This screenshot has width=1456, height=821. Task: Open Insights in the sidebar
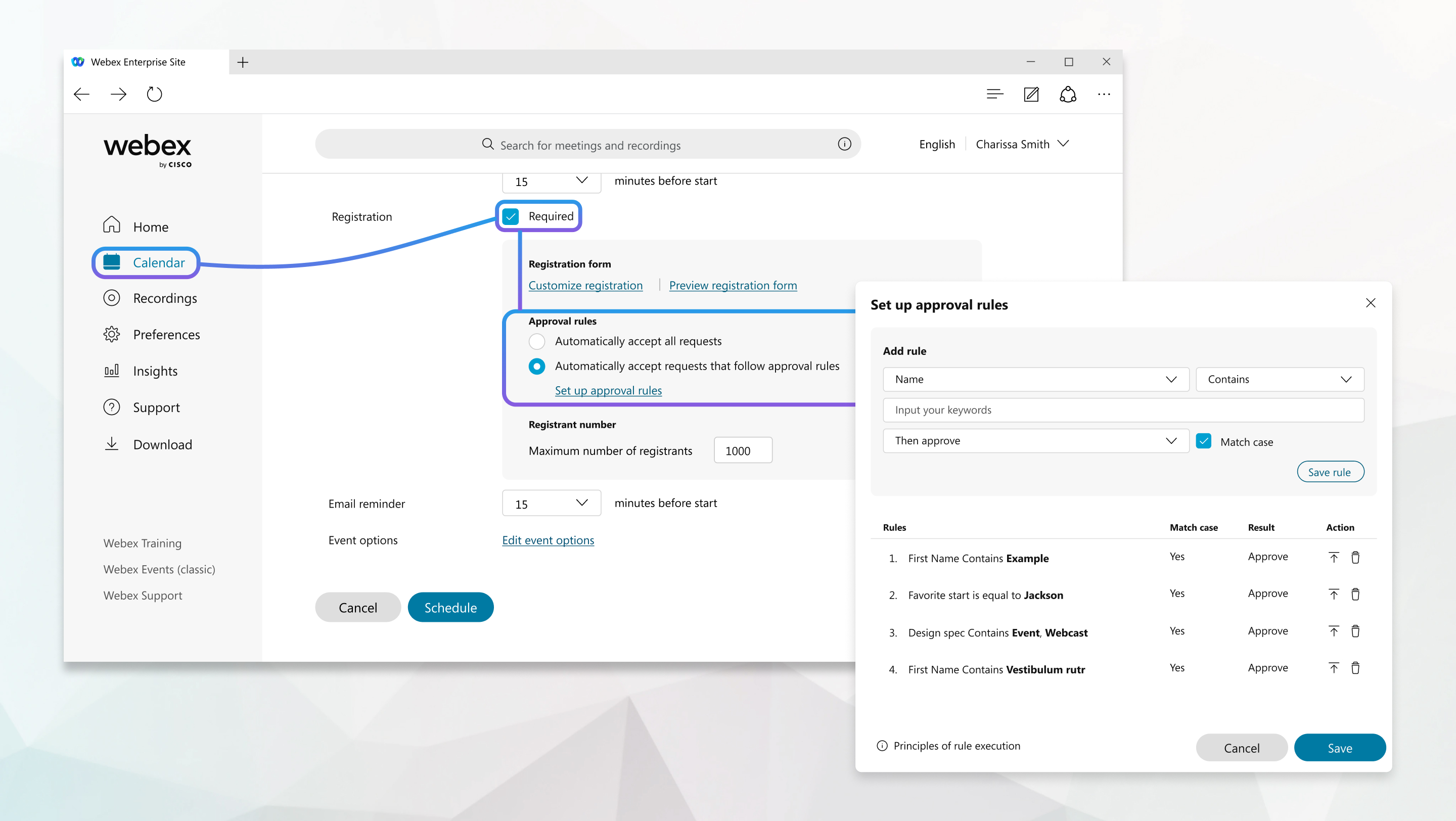coord(140,371)
